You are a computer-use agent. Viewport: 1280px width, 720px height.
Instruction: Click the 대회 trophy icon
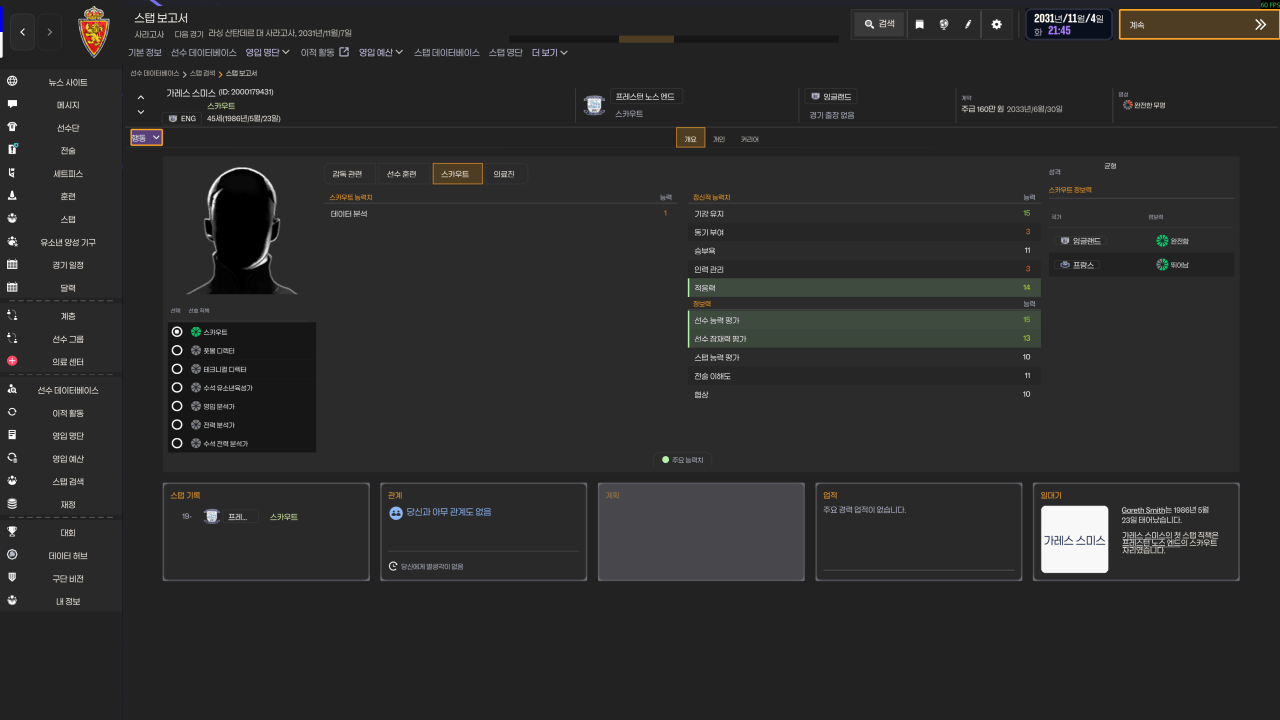pyautogui.click(x=12, y=532)
